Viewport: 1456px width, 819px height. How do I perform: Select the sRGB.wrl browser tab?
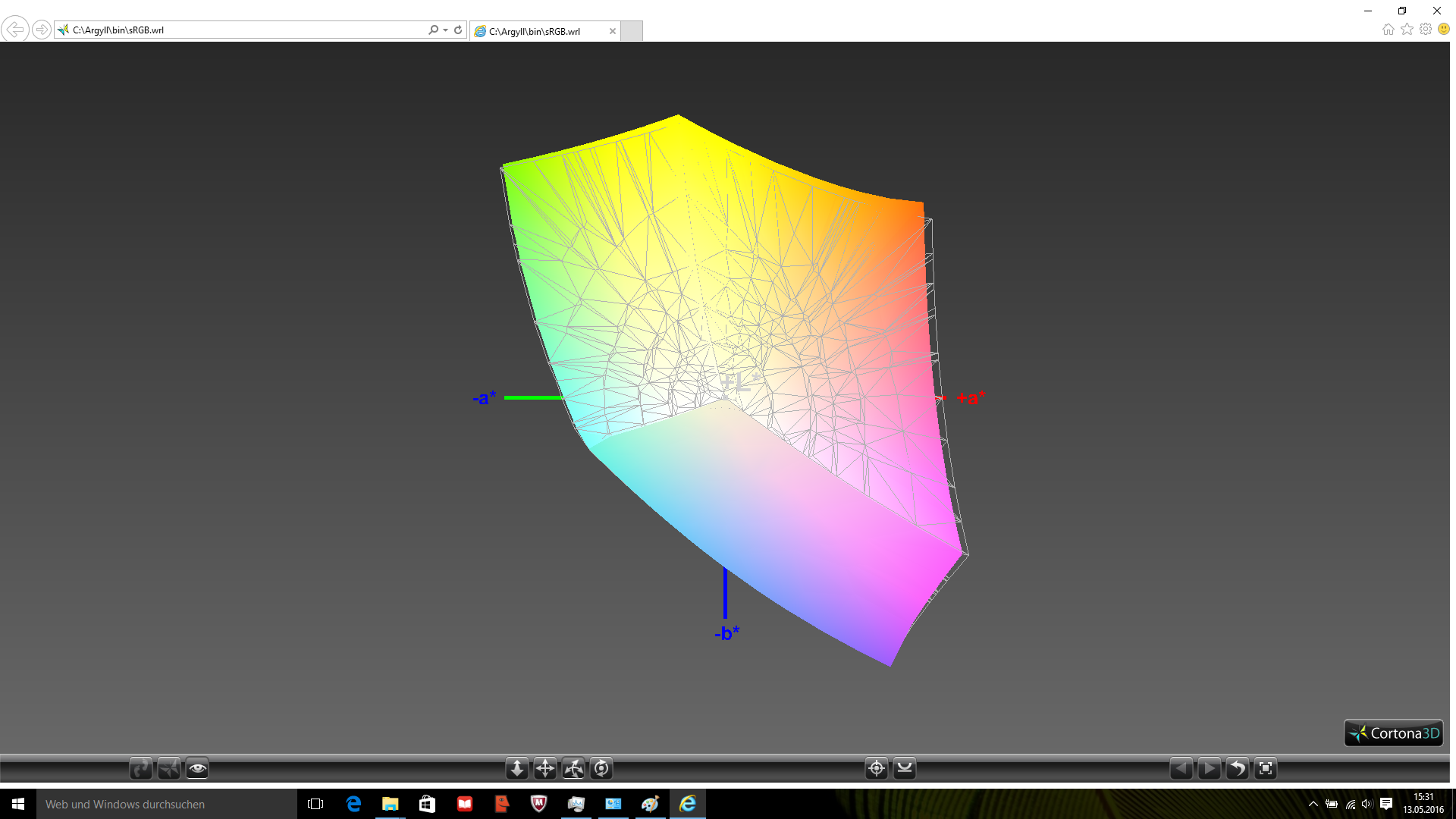click(535, 31)
